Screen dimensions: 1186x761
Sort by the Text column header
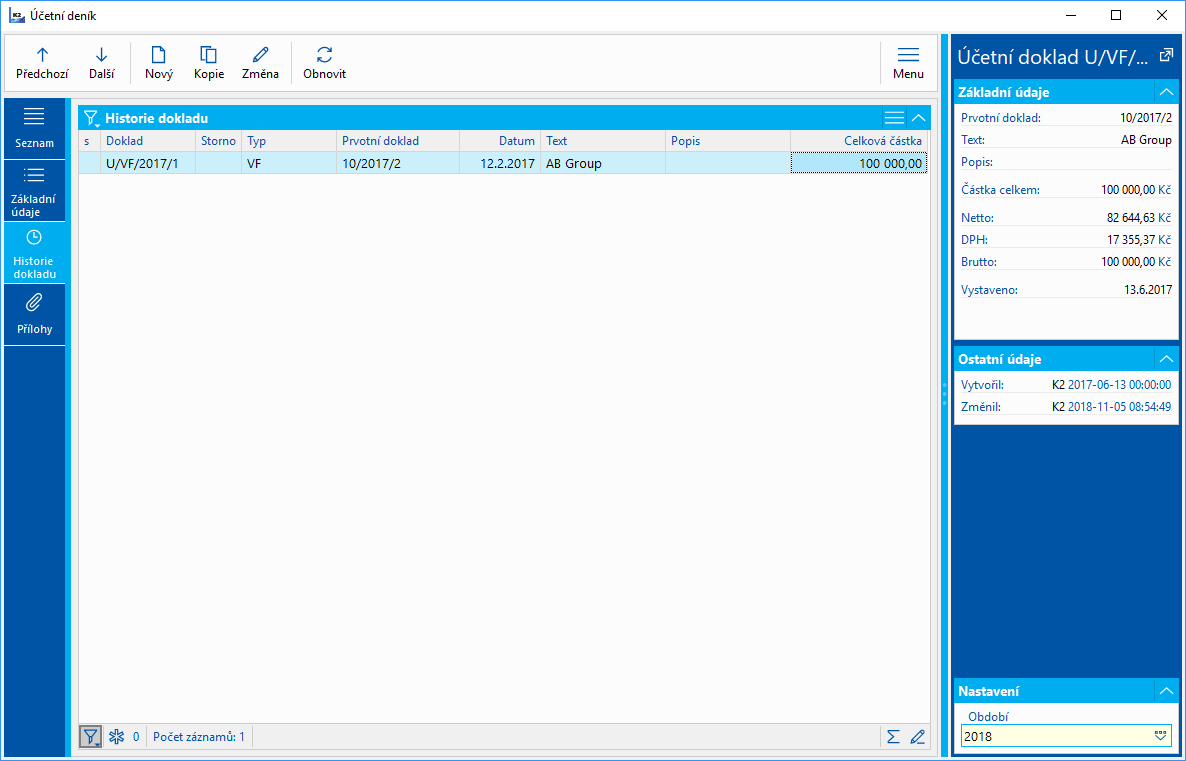(x=603, y=141)
